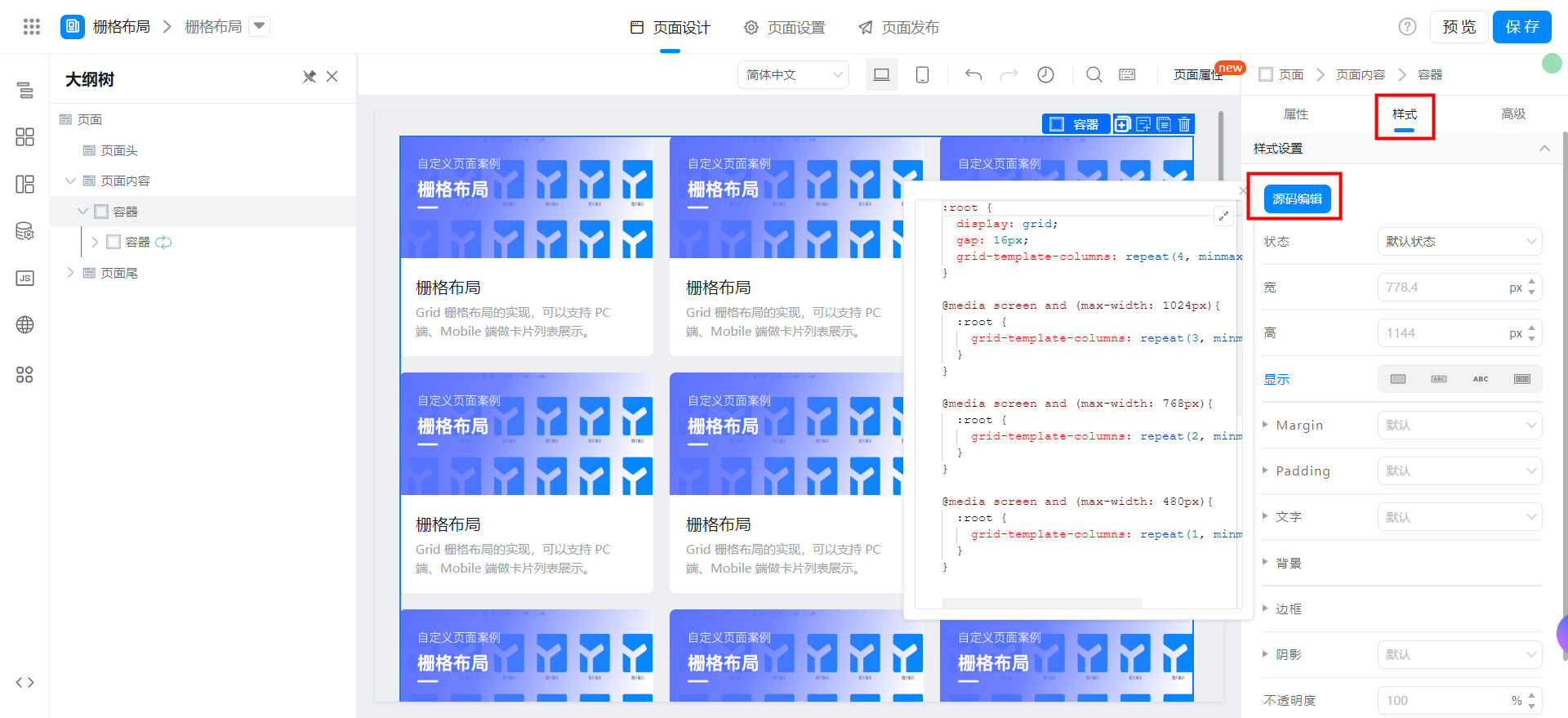Open the data source settings icon

click(24, 231)
